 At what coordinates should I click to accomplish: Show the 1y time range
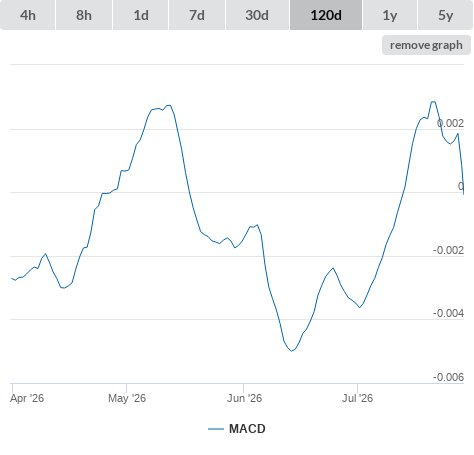[390, 15]
